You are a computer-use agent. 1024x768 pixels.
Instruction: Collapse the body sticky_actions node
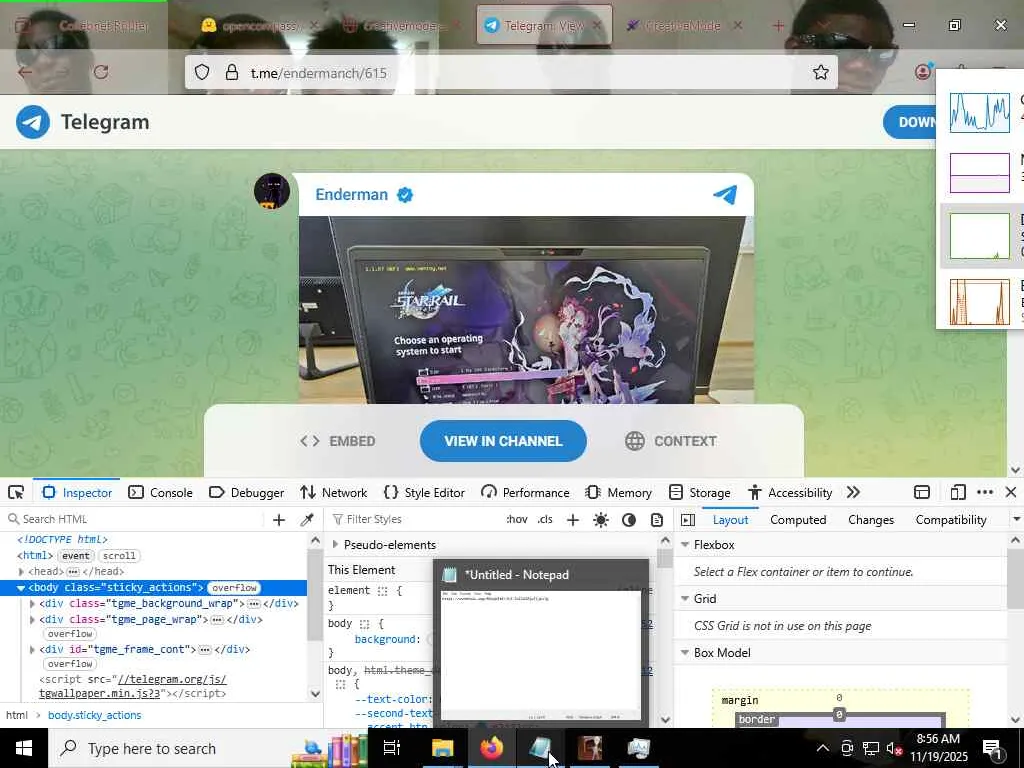tap(21, 588)
